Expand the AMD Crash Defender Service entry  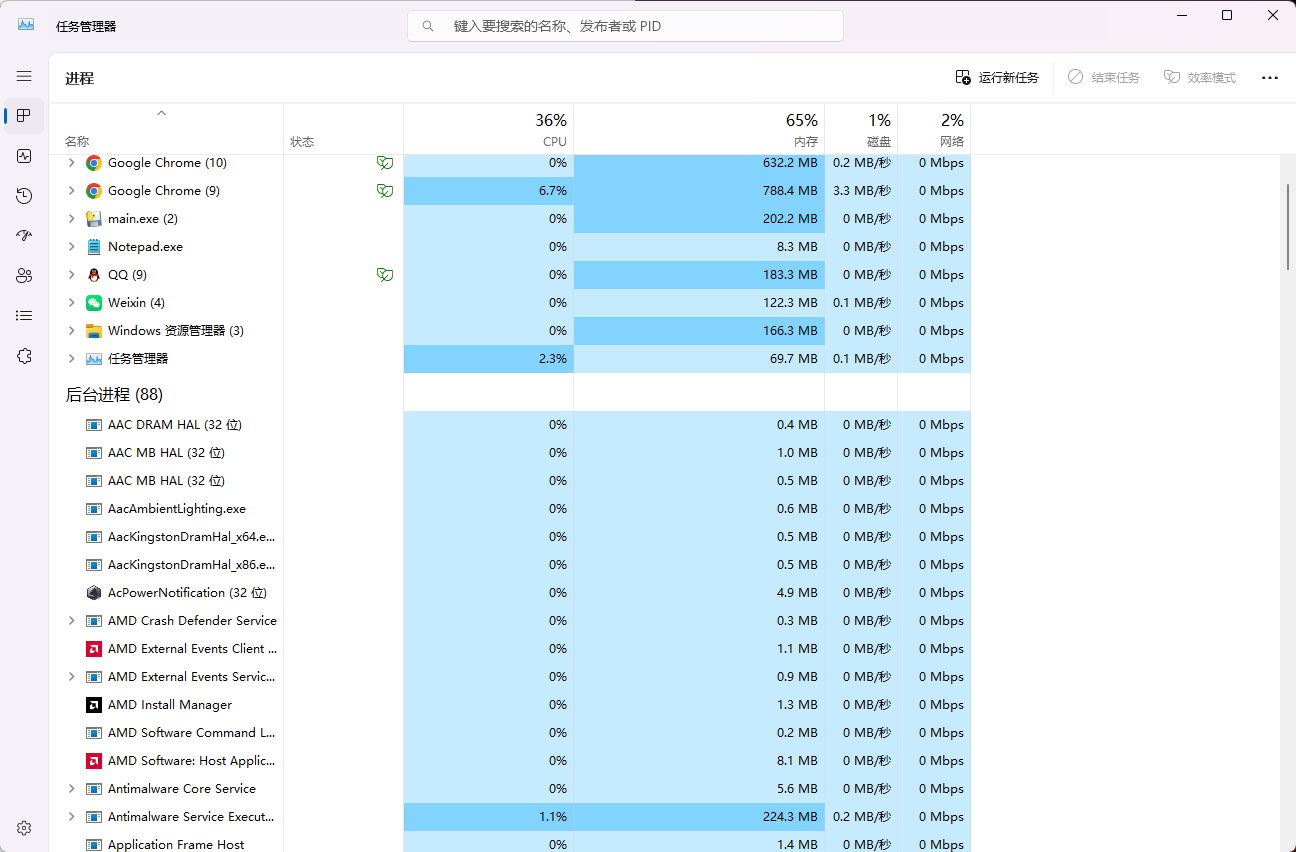(71, 621)
